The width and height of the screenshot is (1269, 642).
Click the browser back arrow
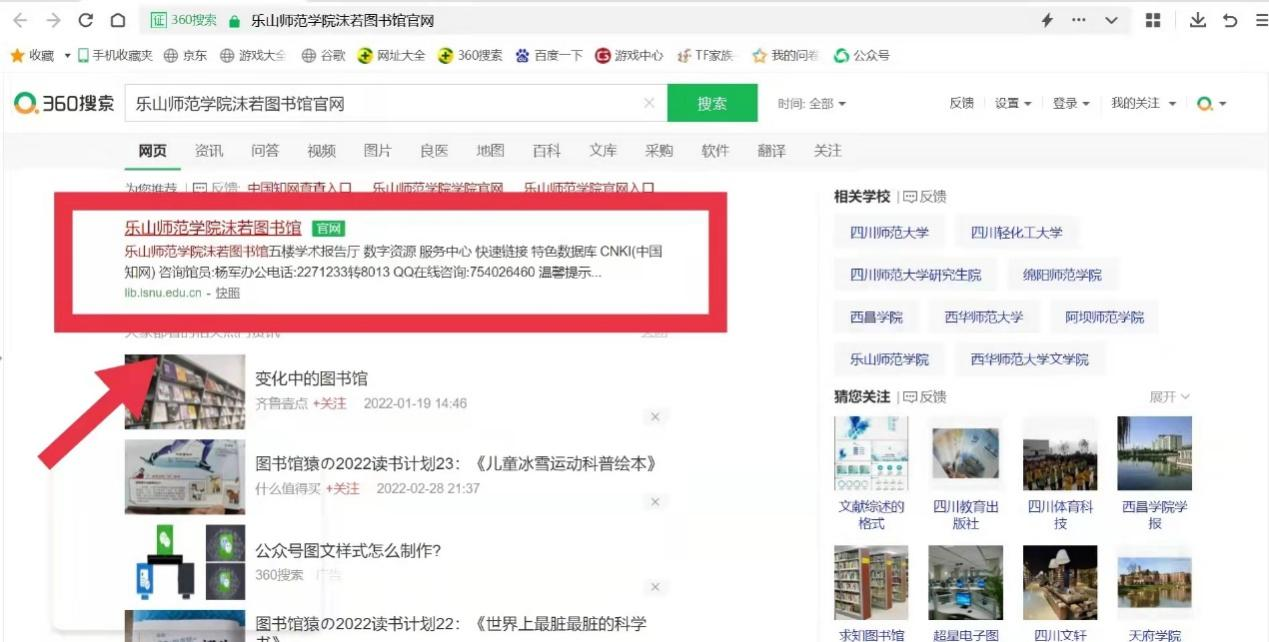[x=20, y=20]
